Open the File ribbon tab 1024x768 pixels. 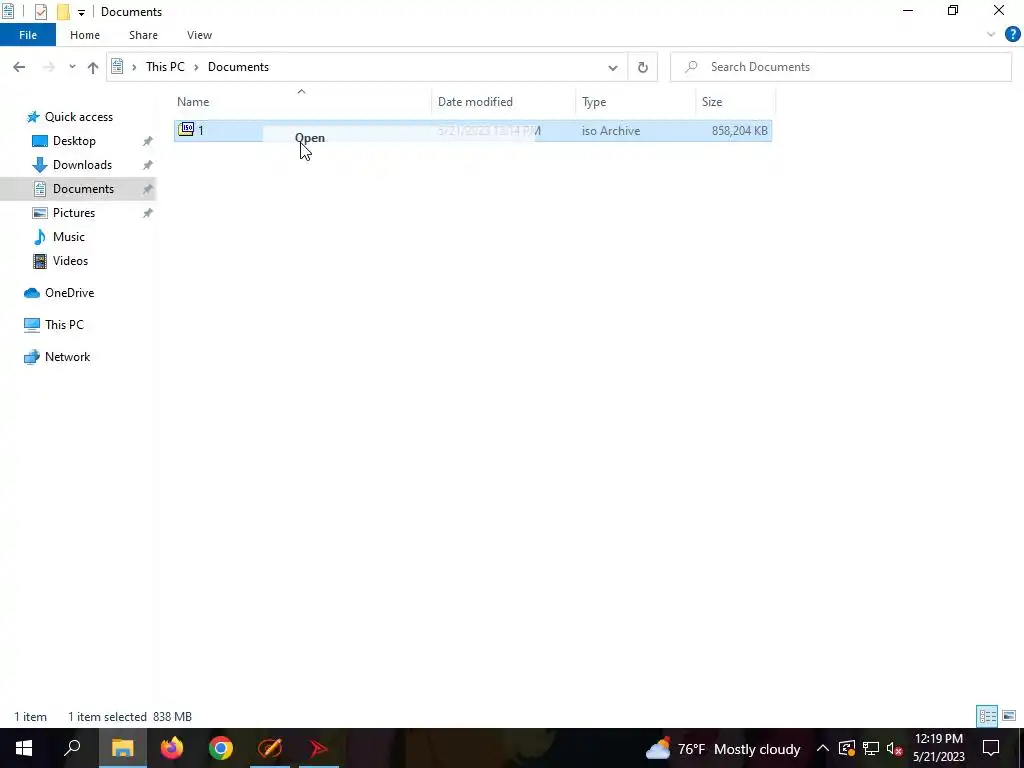point(28,35)
